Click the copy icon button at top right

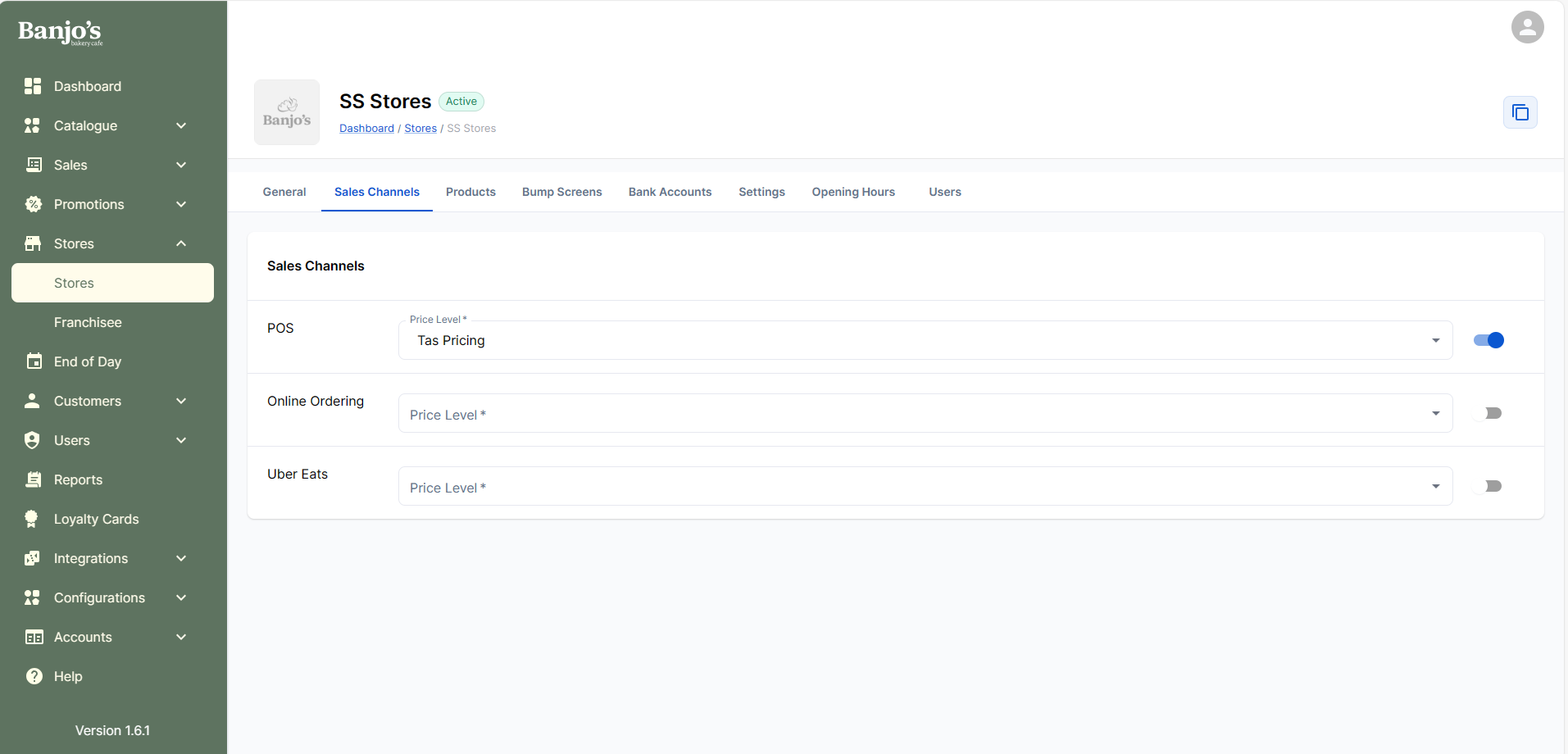1520,112
